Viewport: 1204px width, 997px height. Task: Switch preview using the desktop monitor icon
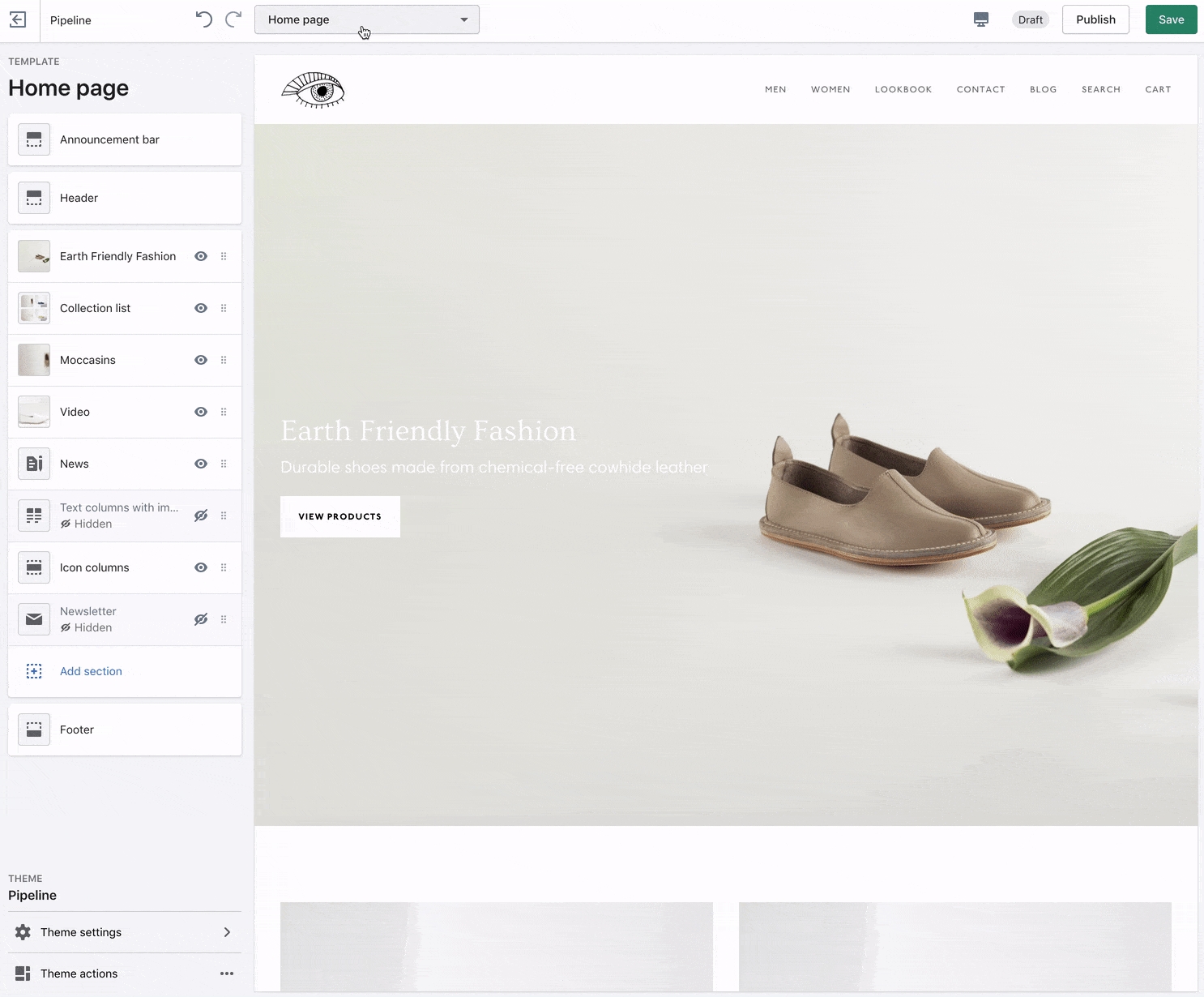click(980, 19)
